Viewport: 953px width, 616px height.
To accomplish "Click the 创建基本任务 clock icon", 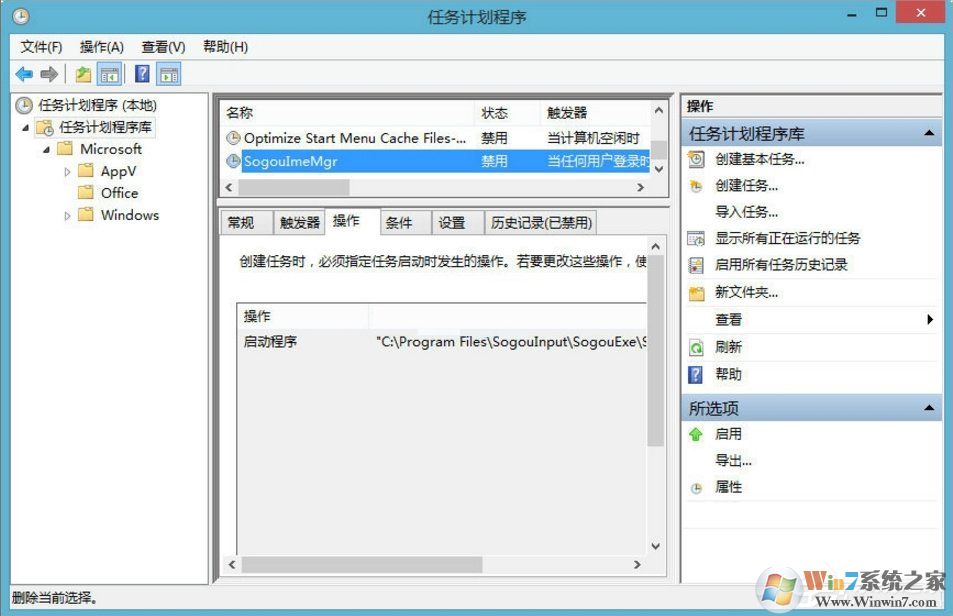I will [x=694, y=158].
